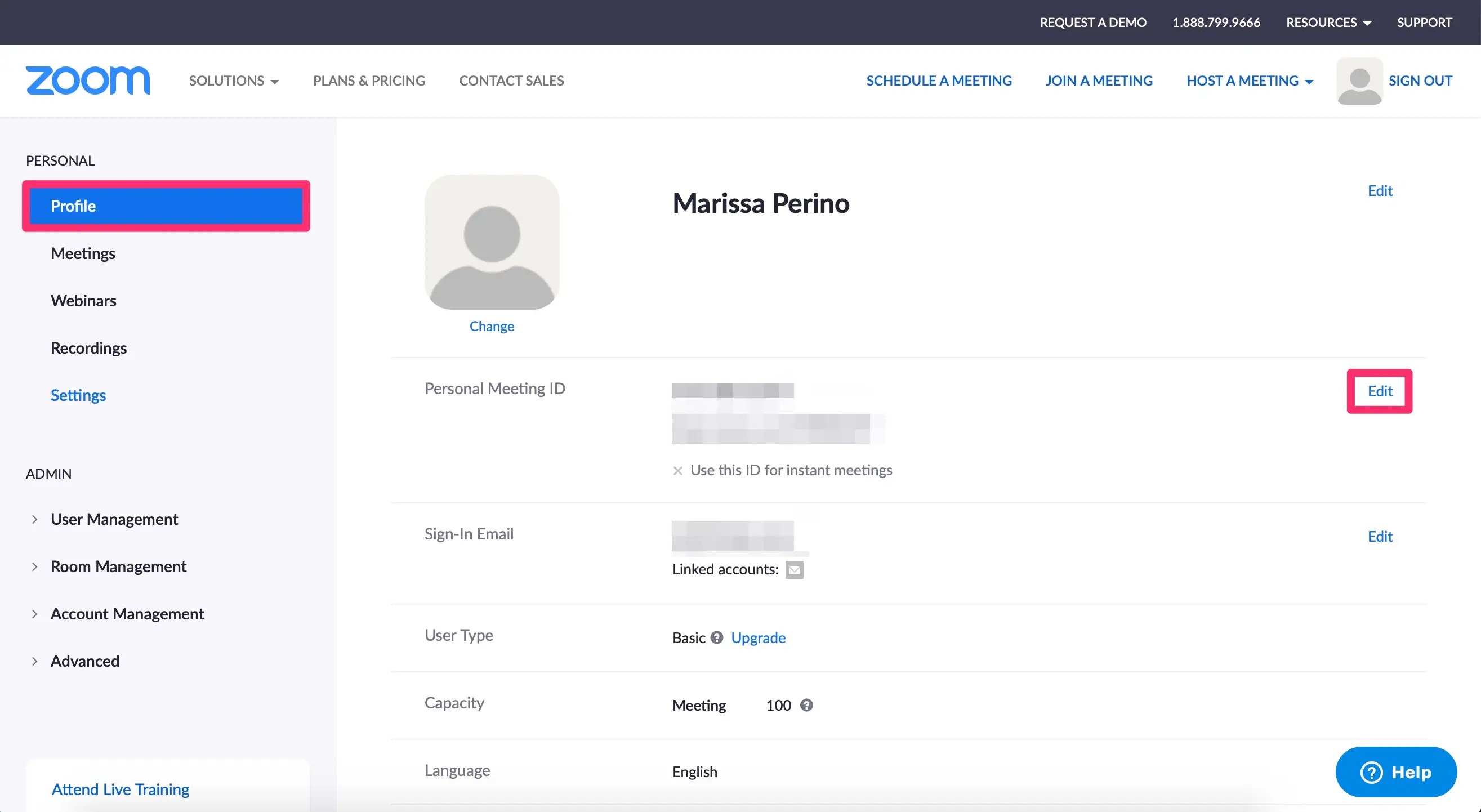Click the Personal Meeting ID label

tap(494, 389)
